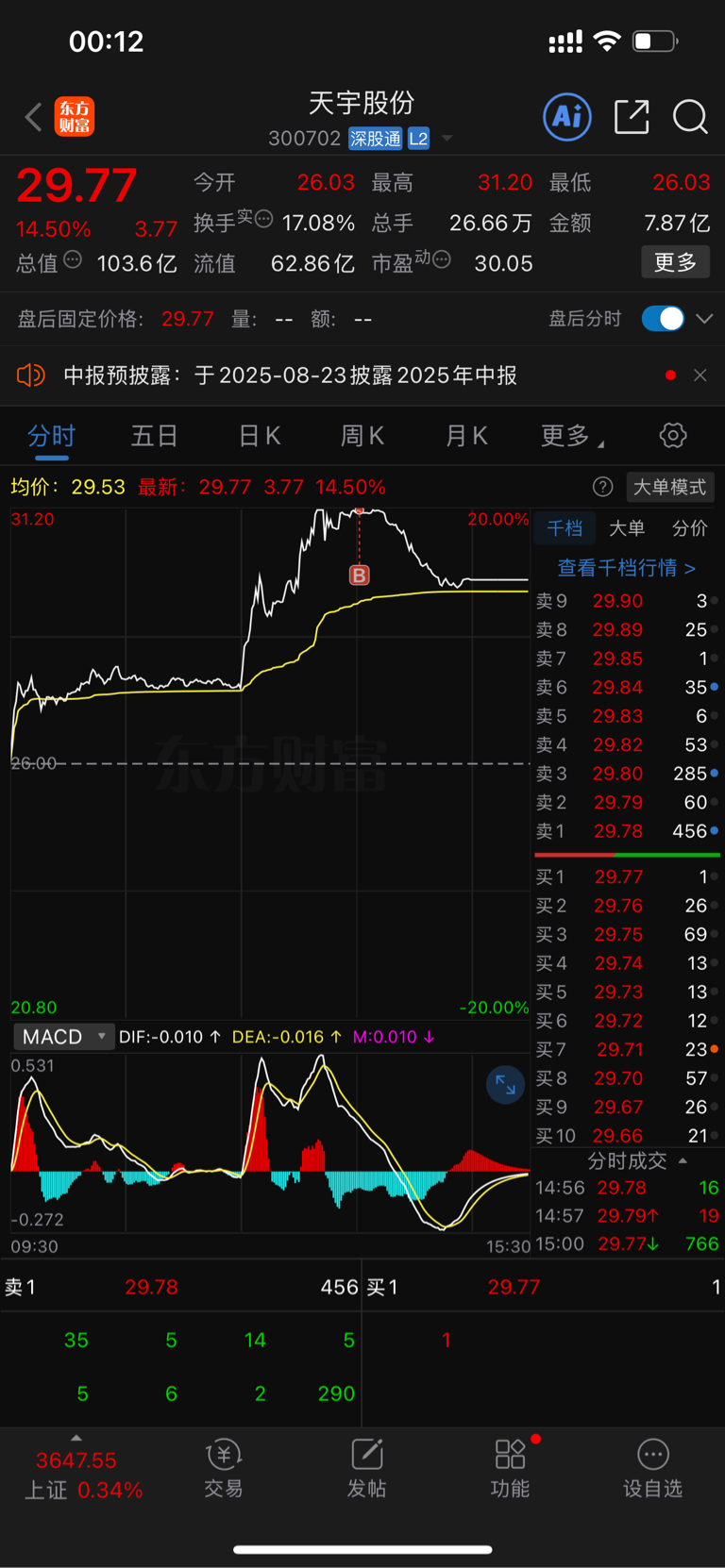
Task: Select 买7 row at 29.71
Action: coord(627,1050)
